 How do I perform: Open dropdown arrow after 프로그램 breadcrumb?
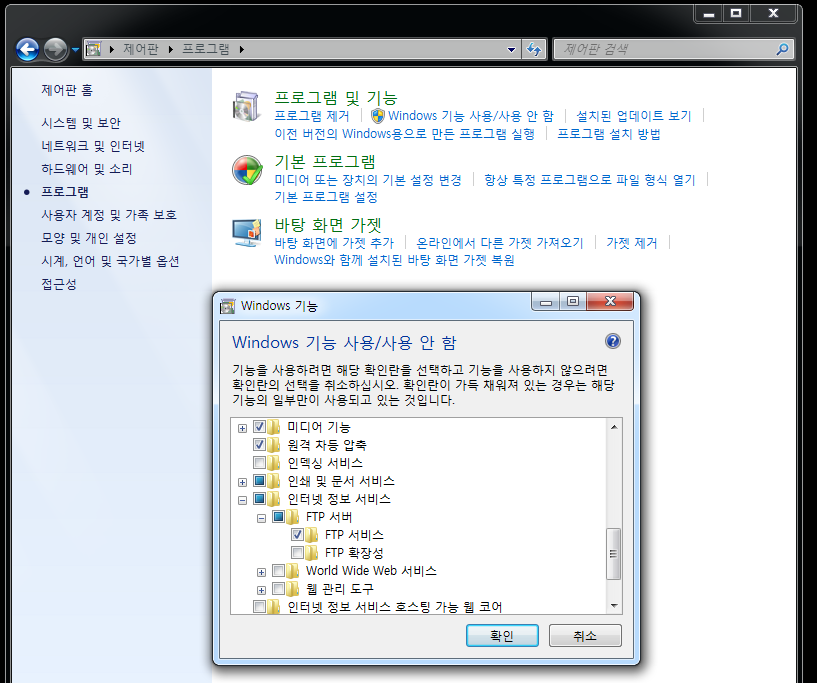click(241, 49)
